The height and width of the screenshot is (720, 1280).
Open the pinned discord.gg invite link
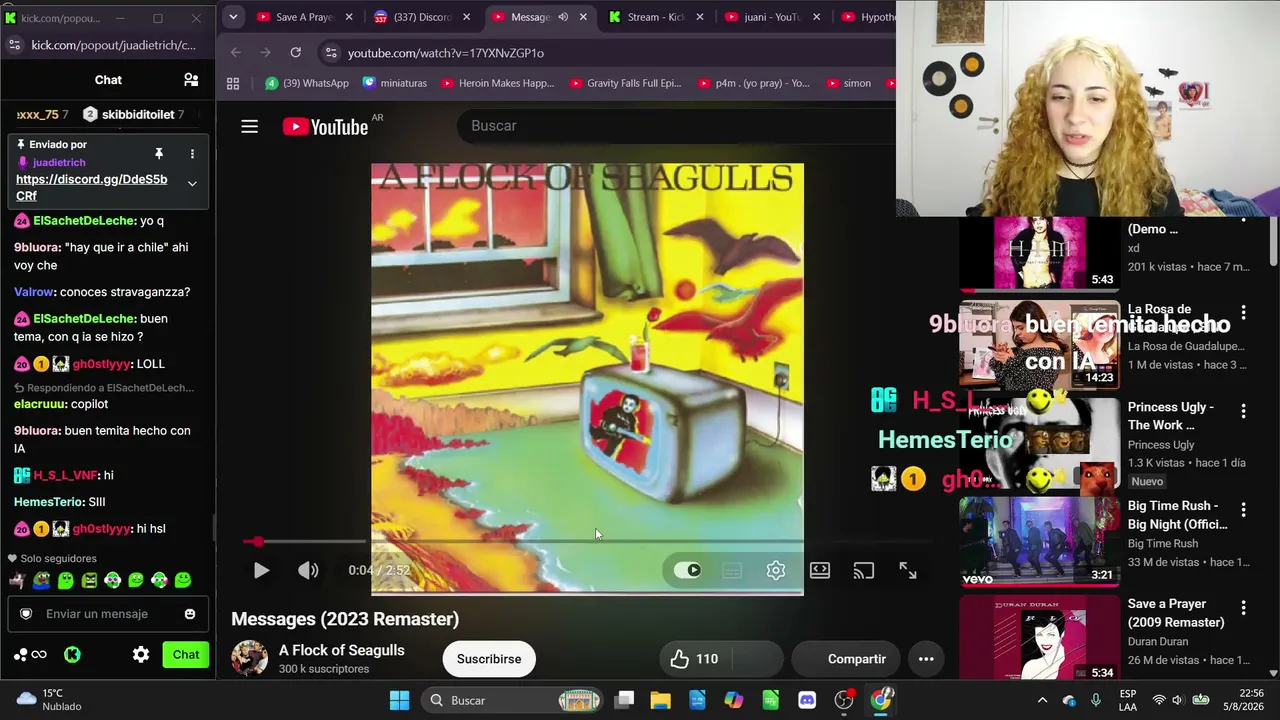(x=91, y=188)
